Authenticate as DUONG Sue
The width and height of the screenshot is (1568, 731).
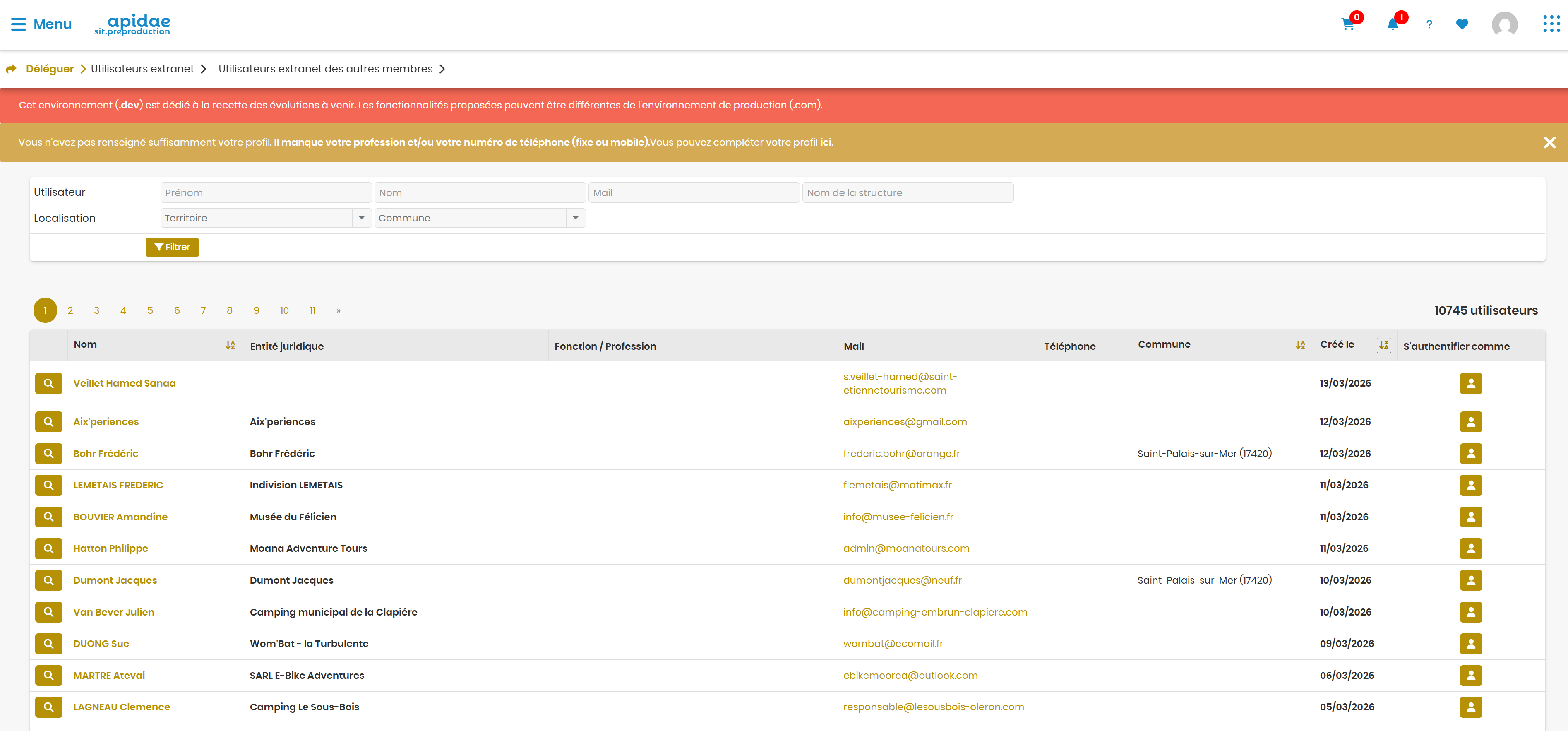1471,643
